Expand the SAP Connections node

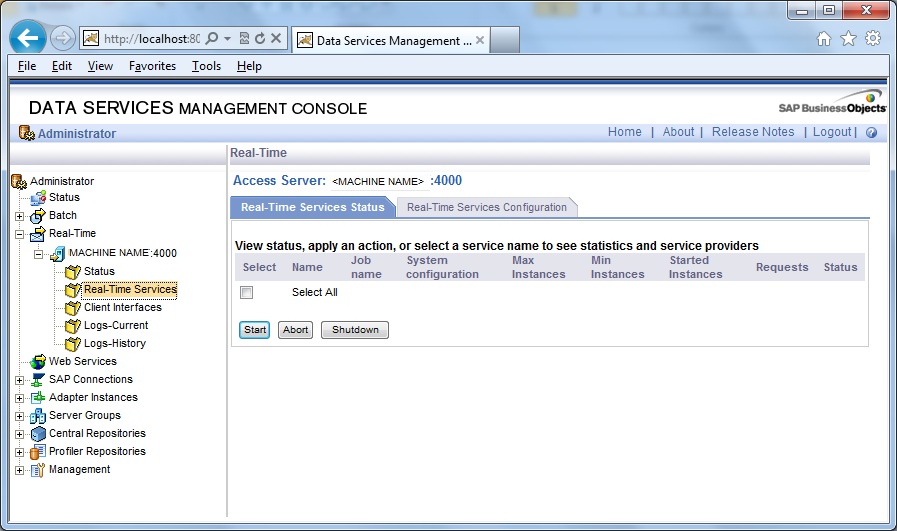[x=19, y=381]
